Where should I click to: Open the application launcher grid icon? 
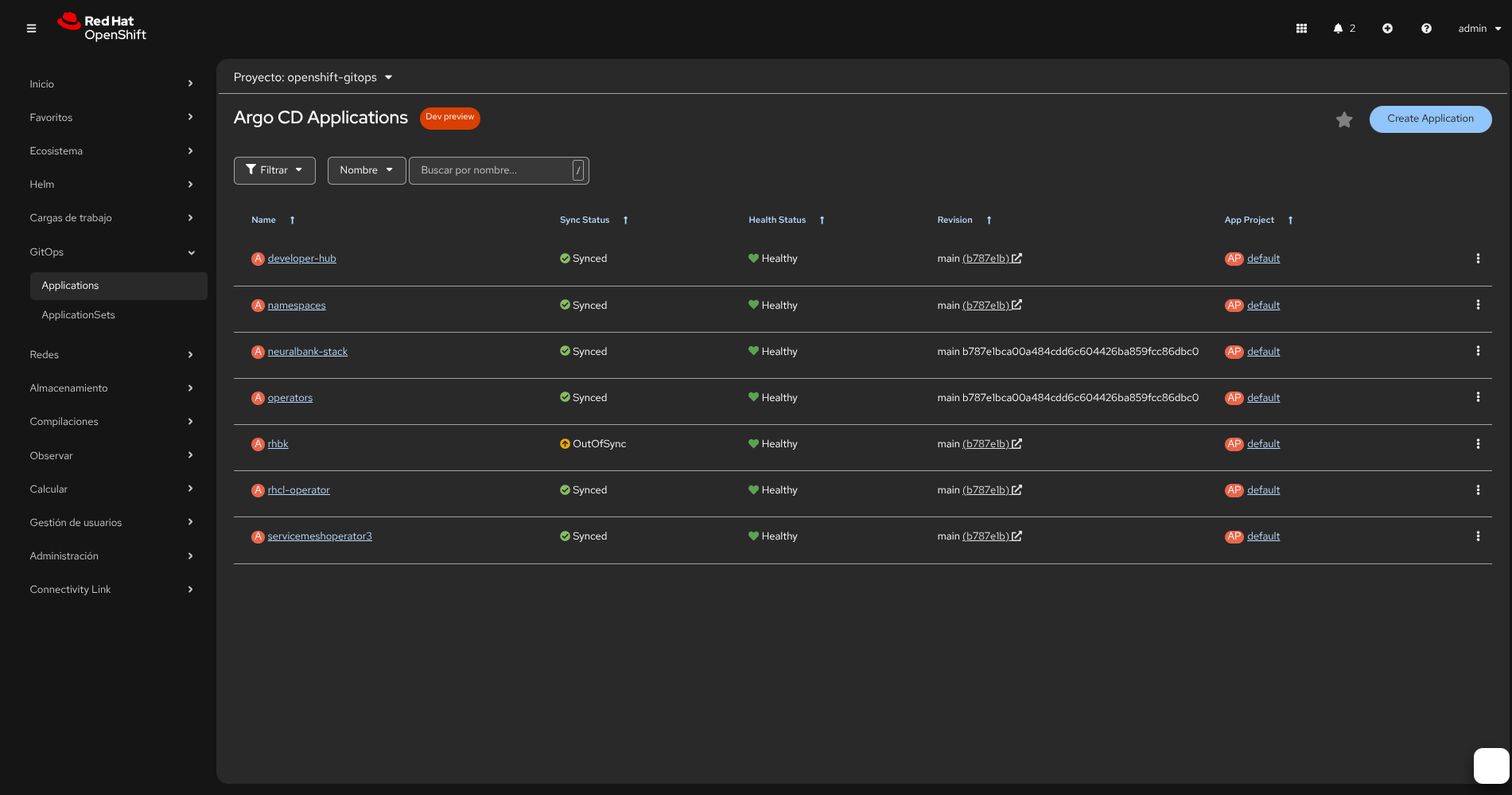coord(1301,29)
